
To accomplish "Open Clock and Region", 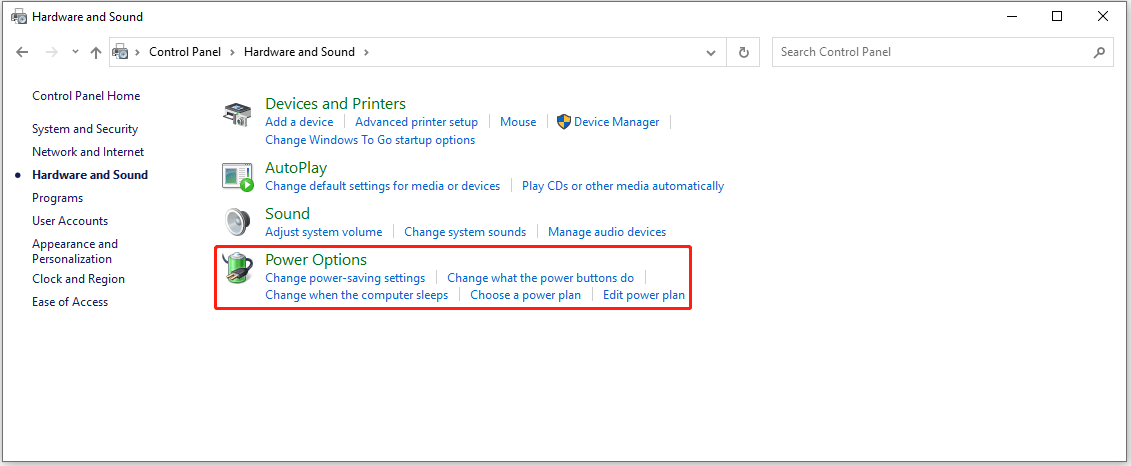I will pos(79,279).
